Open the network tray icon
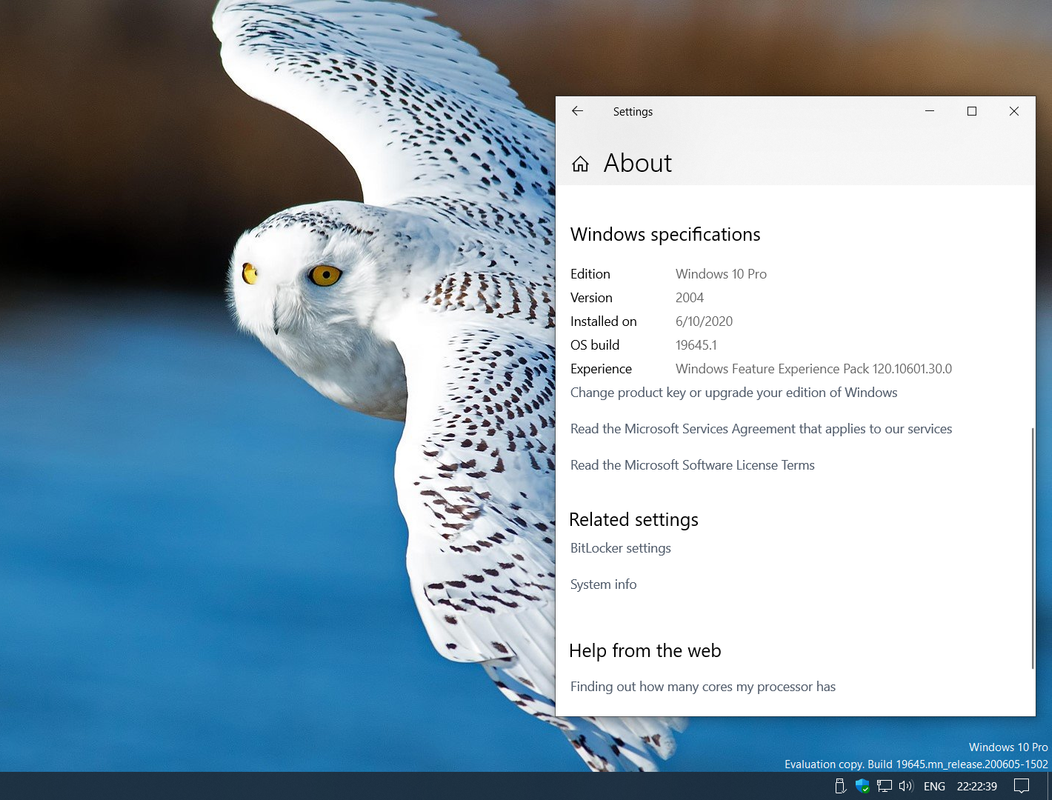 point(884,786)
